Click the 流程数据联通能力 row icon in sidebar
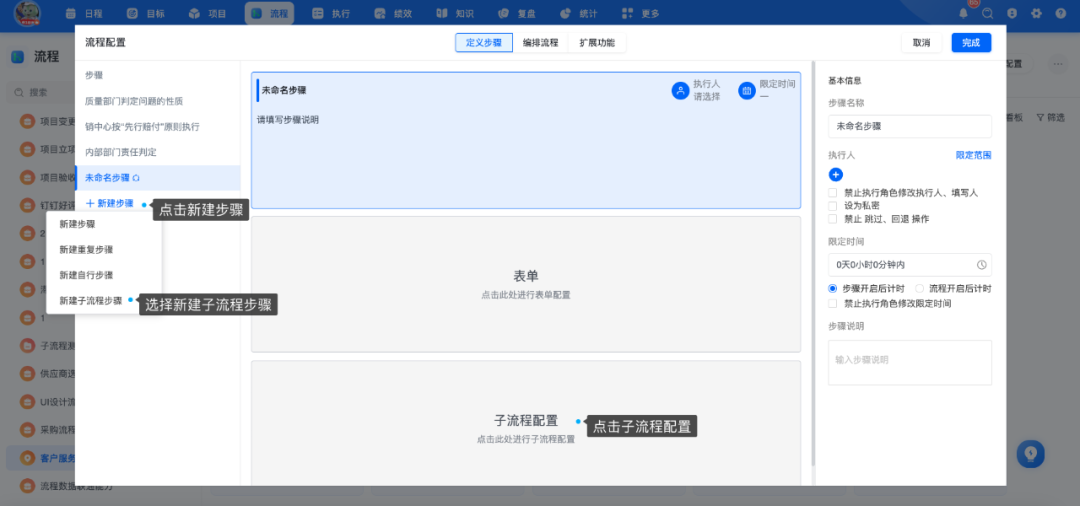The width and height of the screenshot is (1080, 506). [27, 486]
